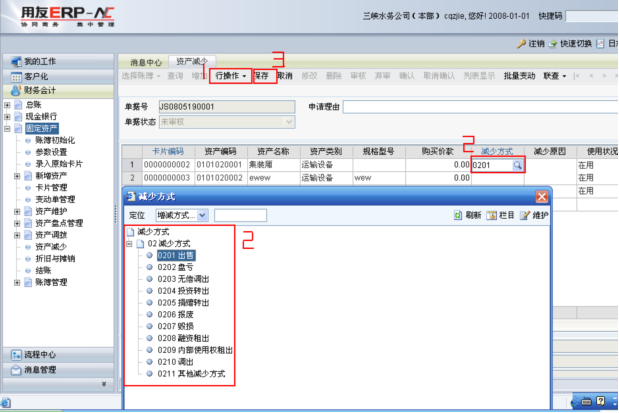
Task: Open 结账 in sidebar tree
Action: [43, 270]
